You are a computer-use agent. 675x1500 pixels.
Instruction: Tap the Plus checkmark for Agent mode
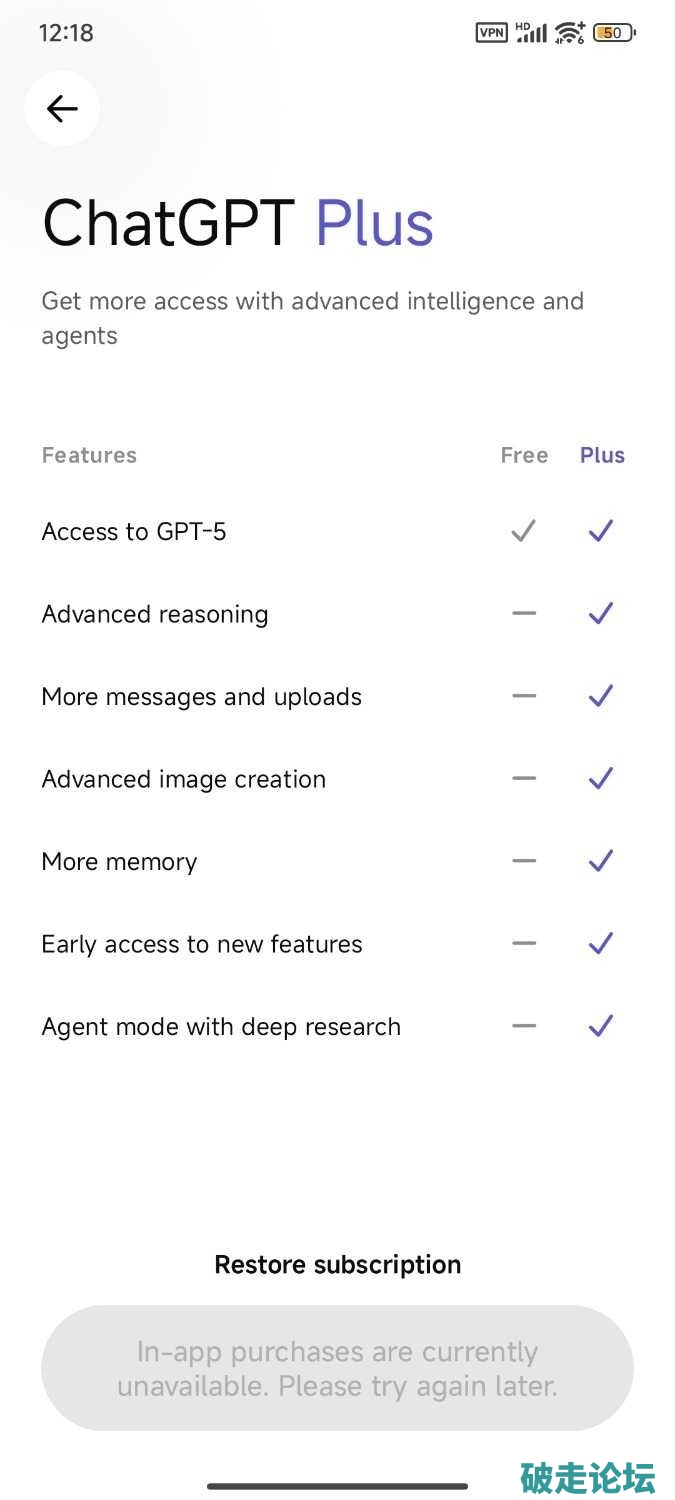pyautogui.click(x=601, y=1026)
